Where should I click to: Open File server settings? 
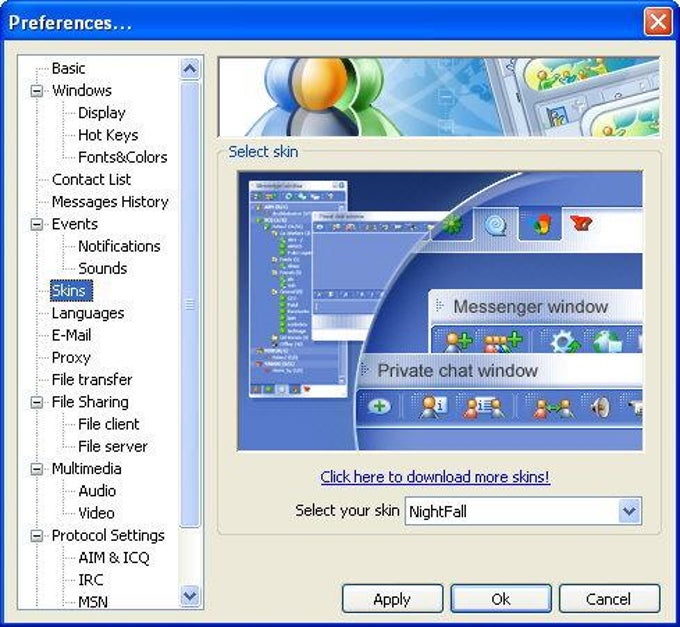112,447
